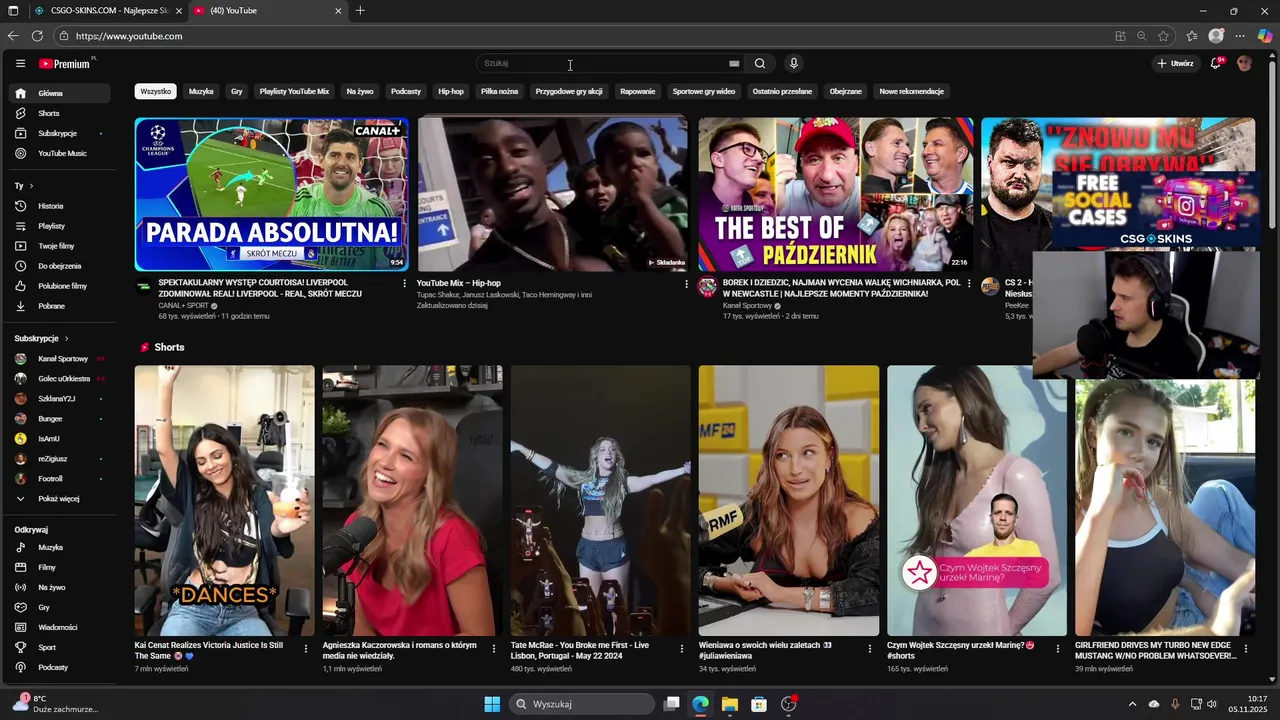1280x720 pixels.
Task: Open Kanał Sportowy subscription channel
Action: click(60, 358)
